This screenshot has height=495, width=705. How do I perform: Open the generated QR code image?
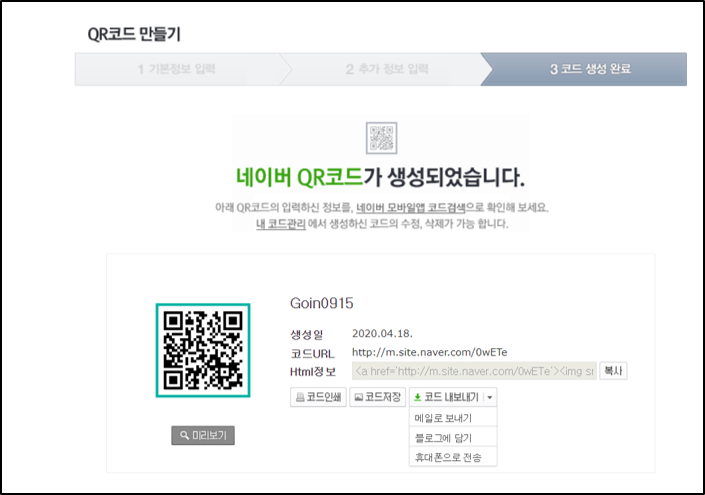tap(203, 350)
